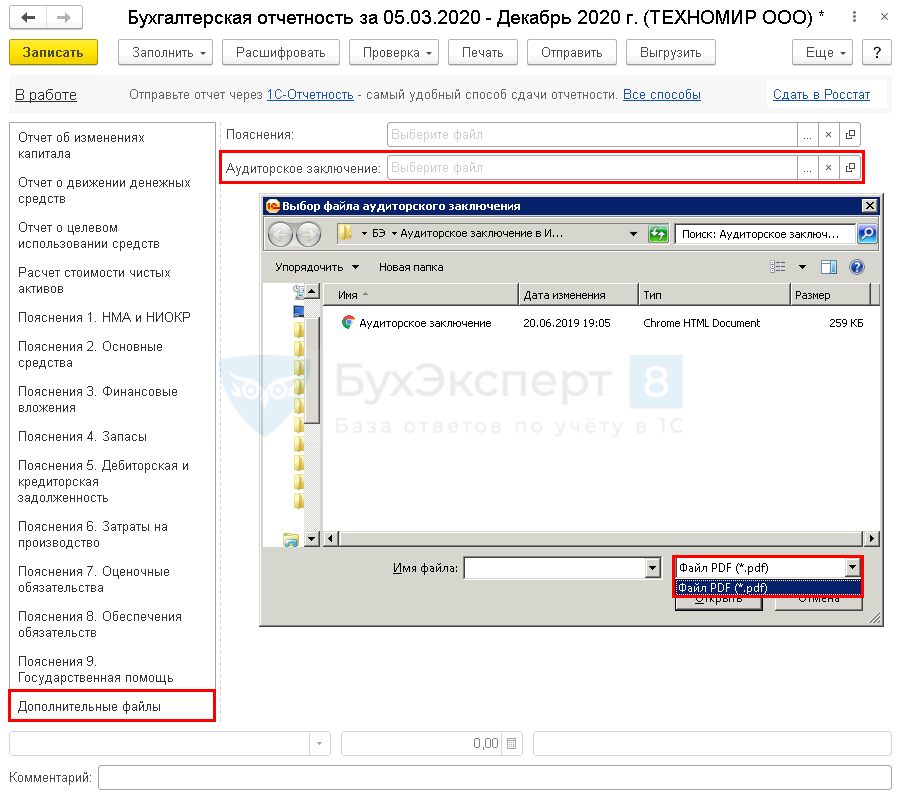Click the search magnifier in file dialog
Screen dimensions: 903x792
867,234
